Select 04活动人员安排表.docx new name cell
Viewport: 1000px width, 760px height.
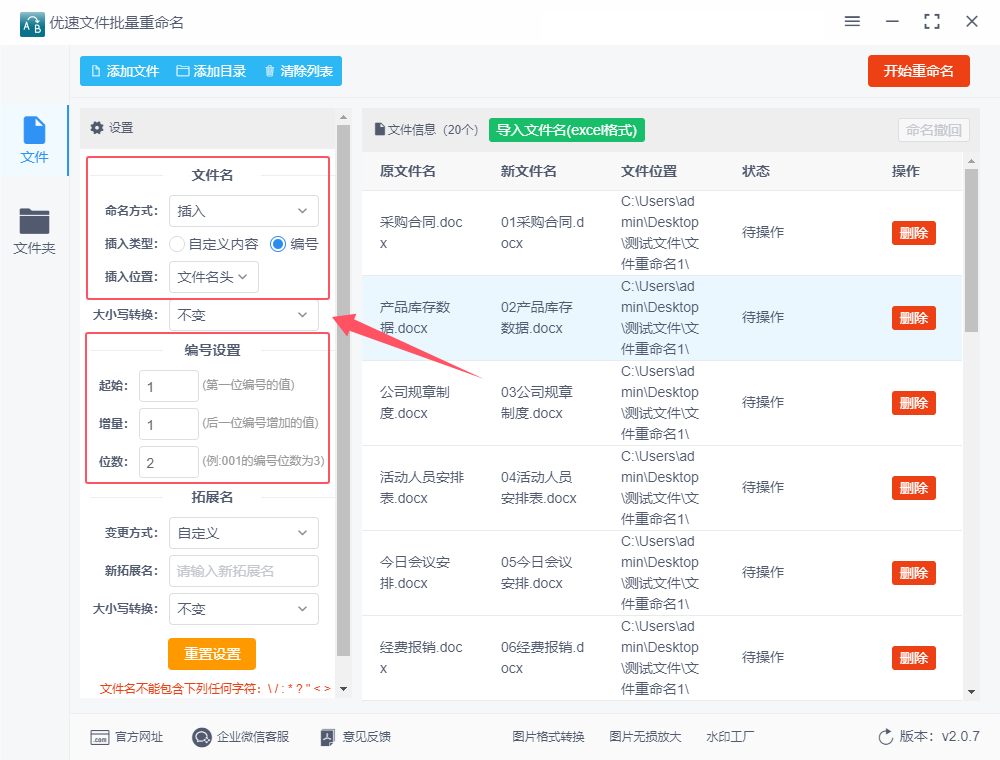click(539, 488)
